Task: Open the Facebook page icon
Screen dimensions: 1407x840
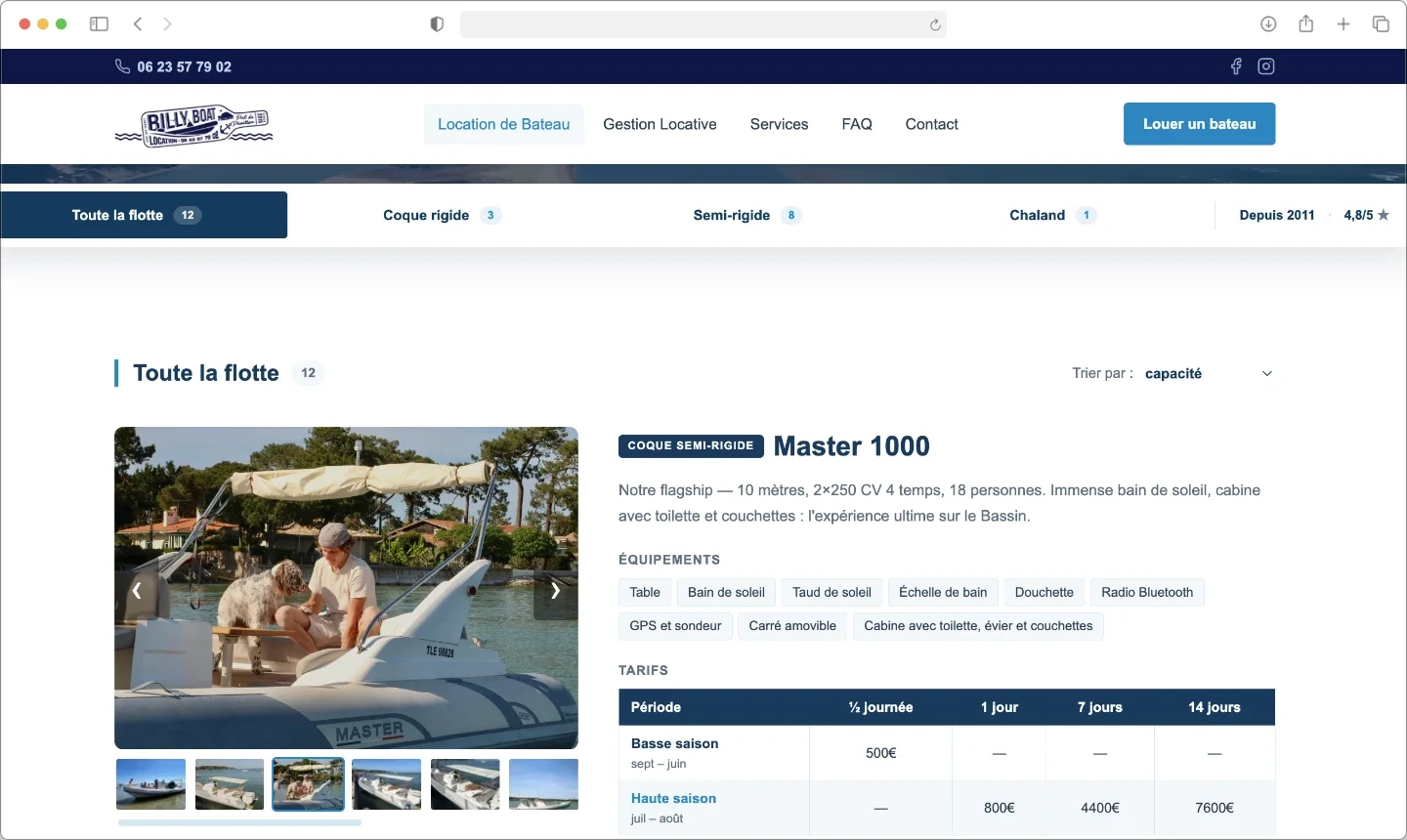Action: point(1236,66)
